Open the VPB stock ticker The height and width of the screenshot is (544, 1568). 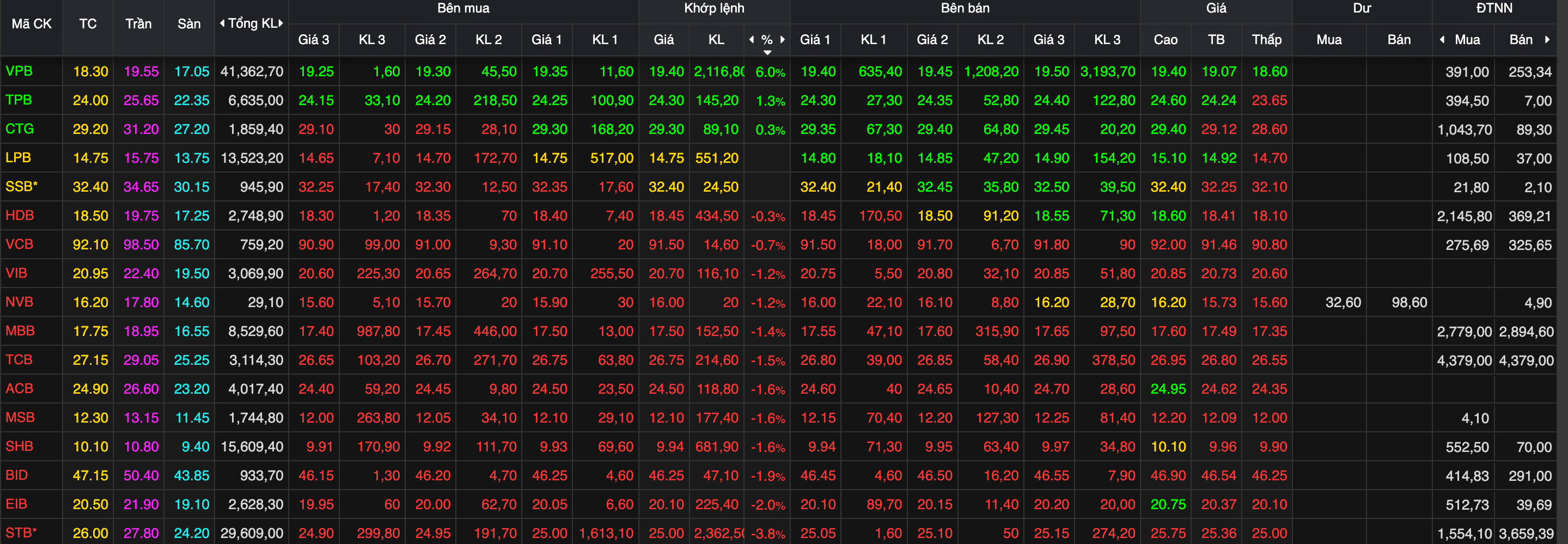[19, 71]
